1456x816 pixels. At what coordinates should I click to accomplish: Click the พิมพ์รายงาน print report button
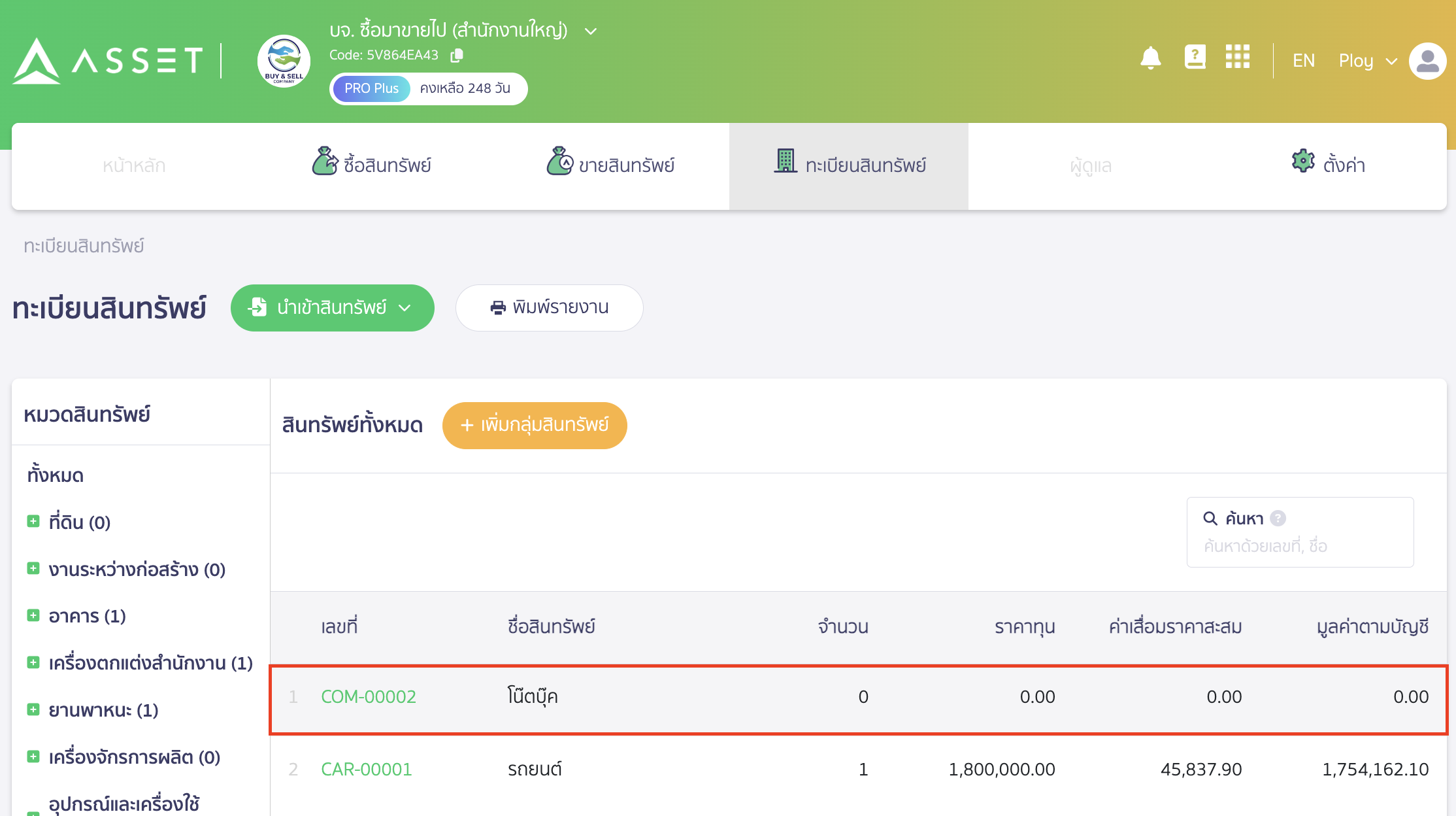549,308
